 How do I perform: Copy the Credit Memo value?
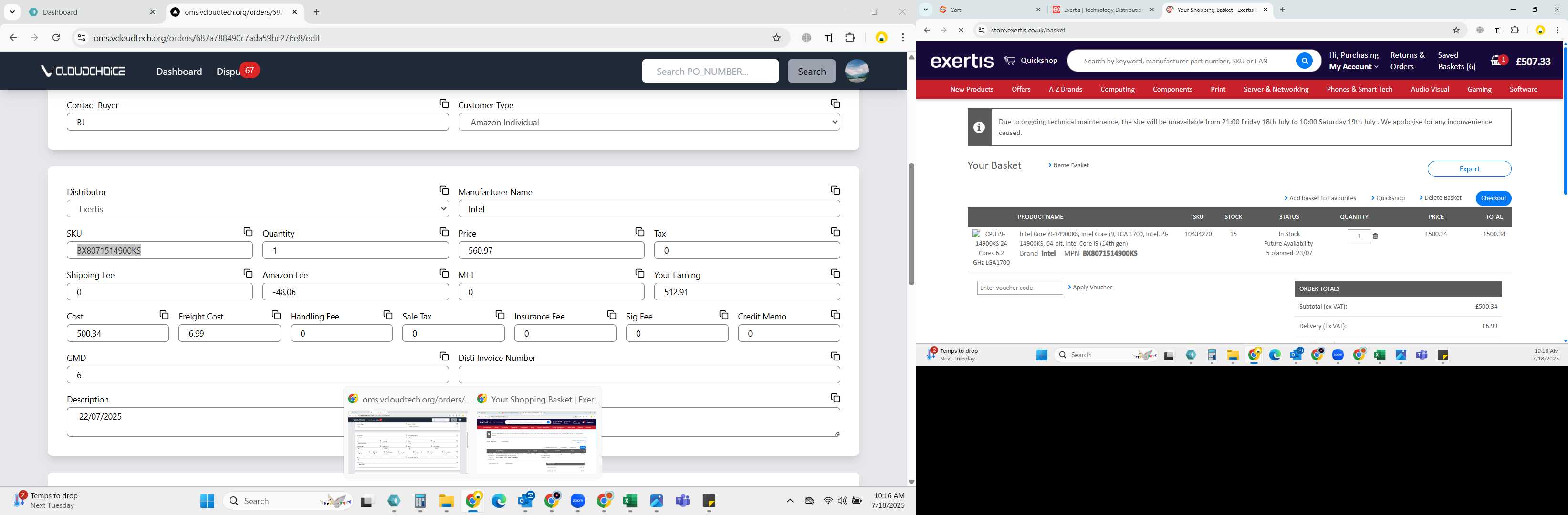(x=835, y=315)
